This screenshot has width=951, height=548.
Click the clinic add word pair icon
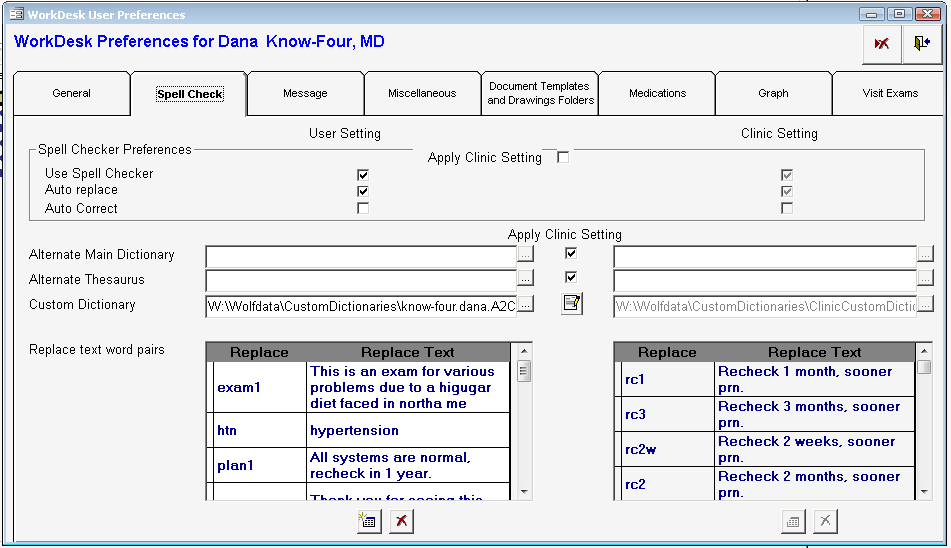tap(793, 521)
